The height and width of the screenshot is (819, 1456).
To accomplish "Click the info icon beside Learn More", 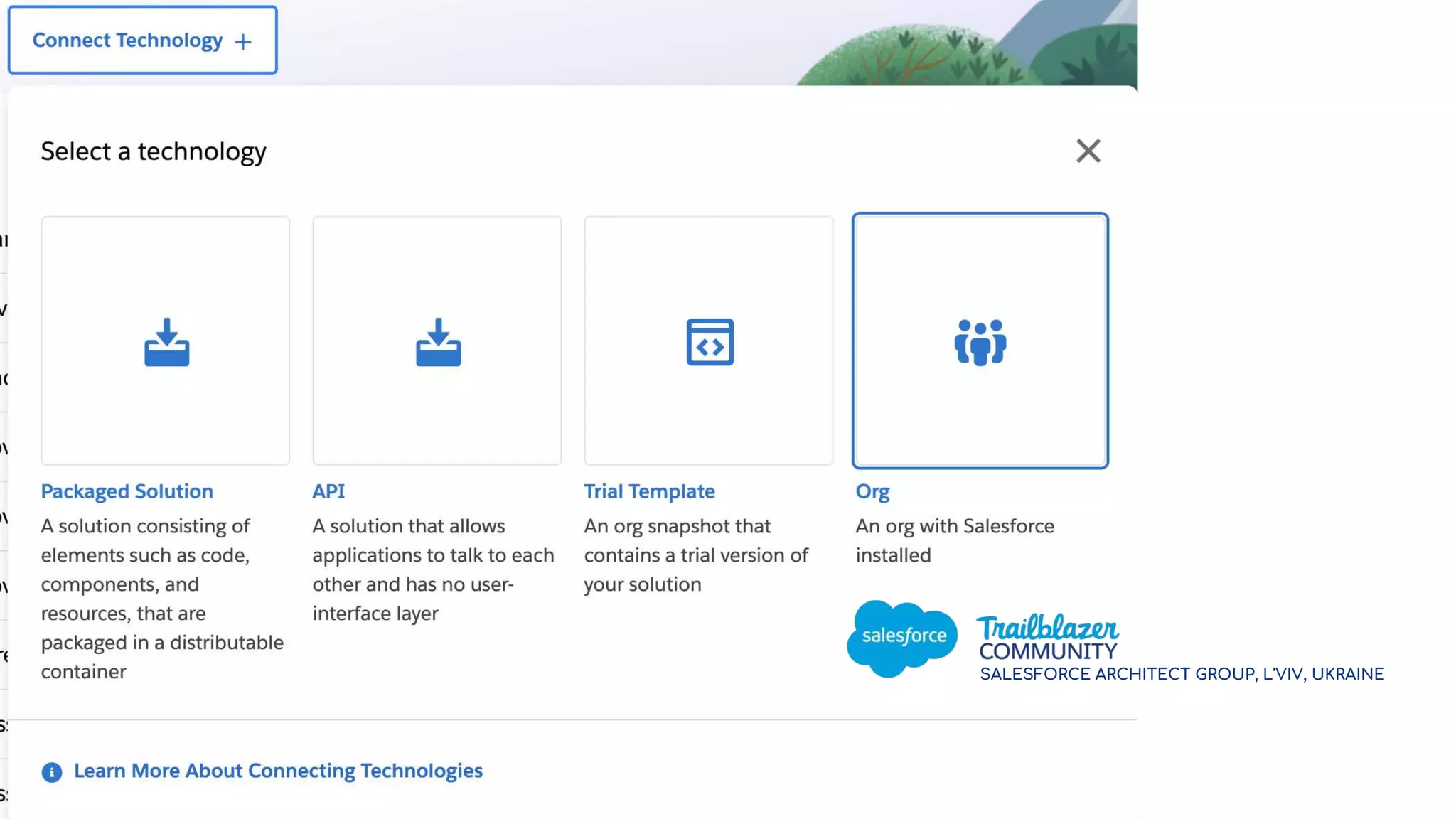I will (x=51, y=772).
